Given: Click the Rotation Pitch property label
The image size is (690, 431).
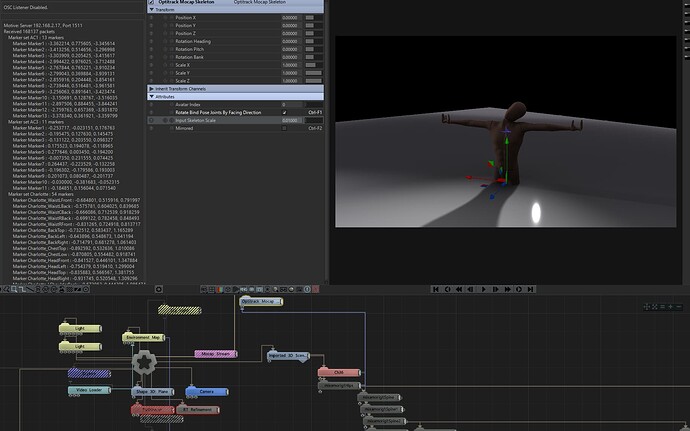Looking at the screenshot, I should (x=189, y=49).
